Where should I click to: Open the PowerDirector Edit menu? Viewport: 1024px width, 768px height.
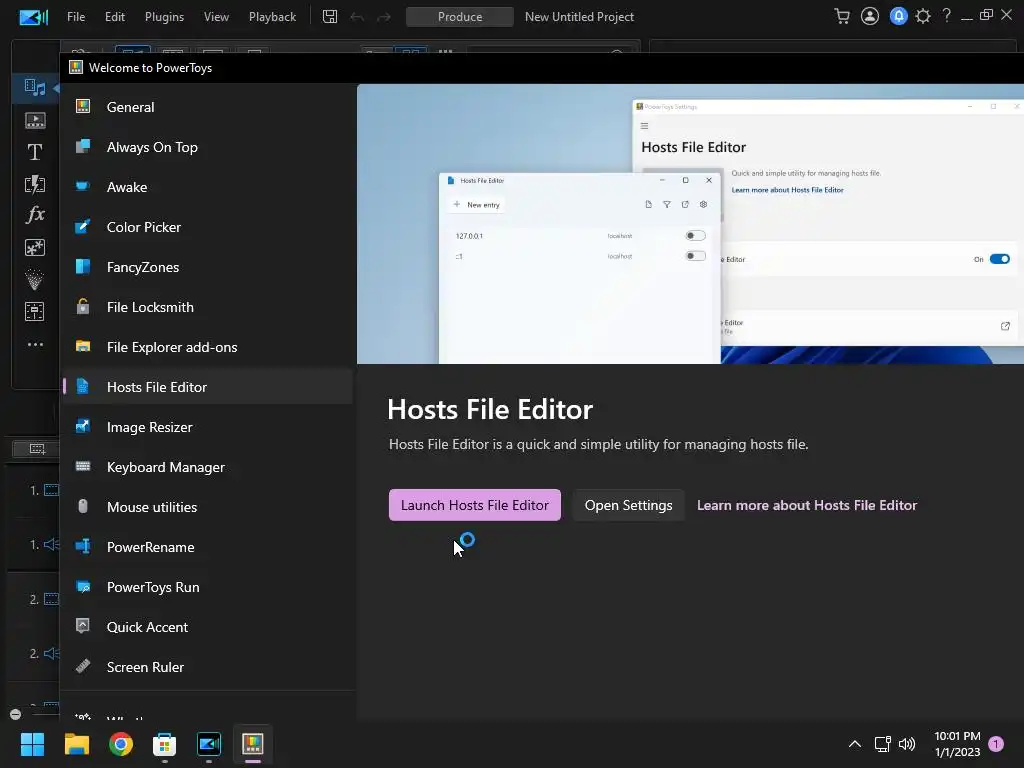(114, 17)
